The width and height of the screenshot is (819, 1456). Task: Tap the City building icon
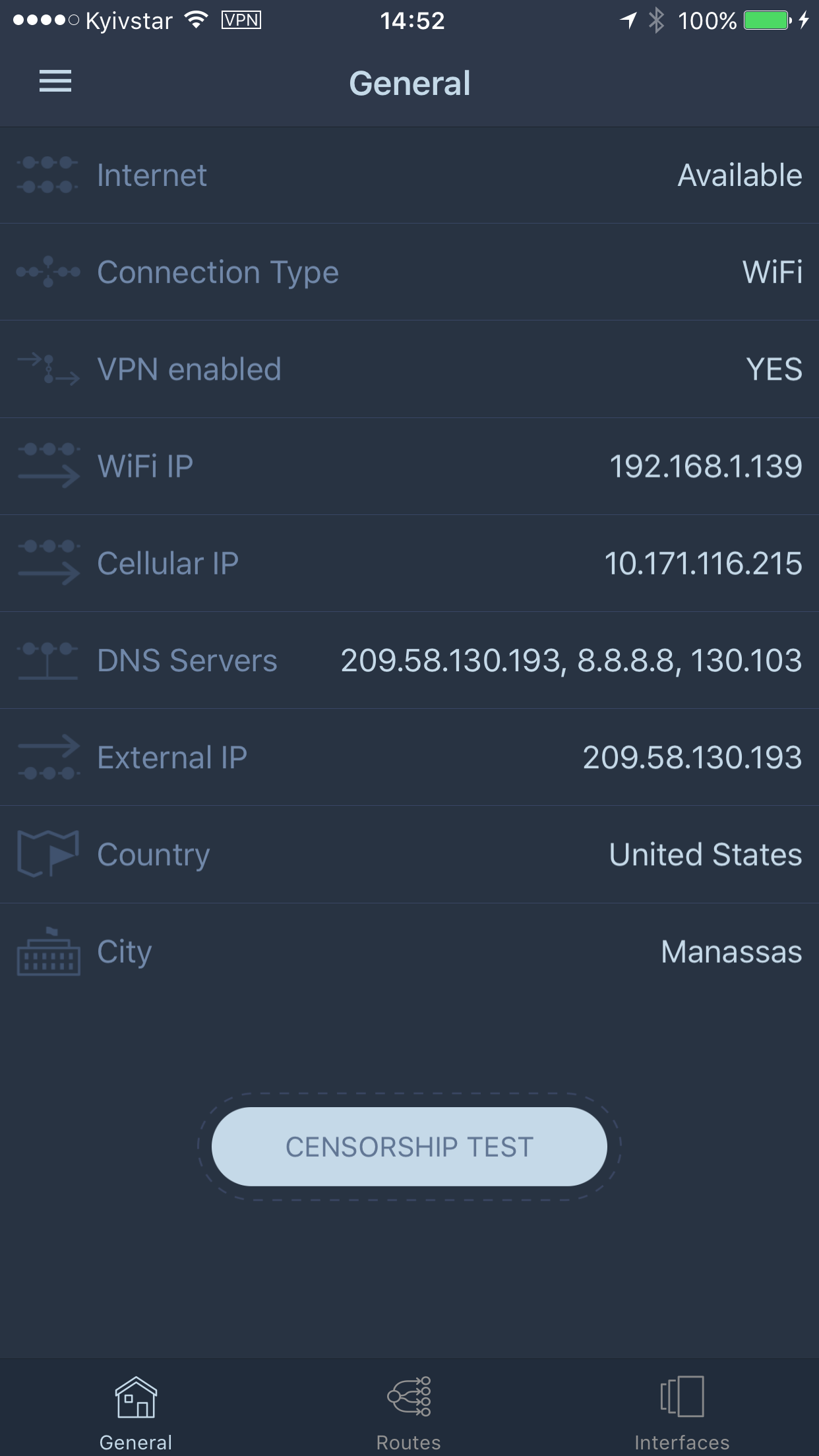[x=47, y=951]
